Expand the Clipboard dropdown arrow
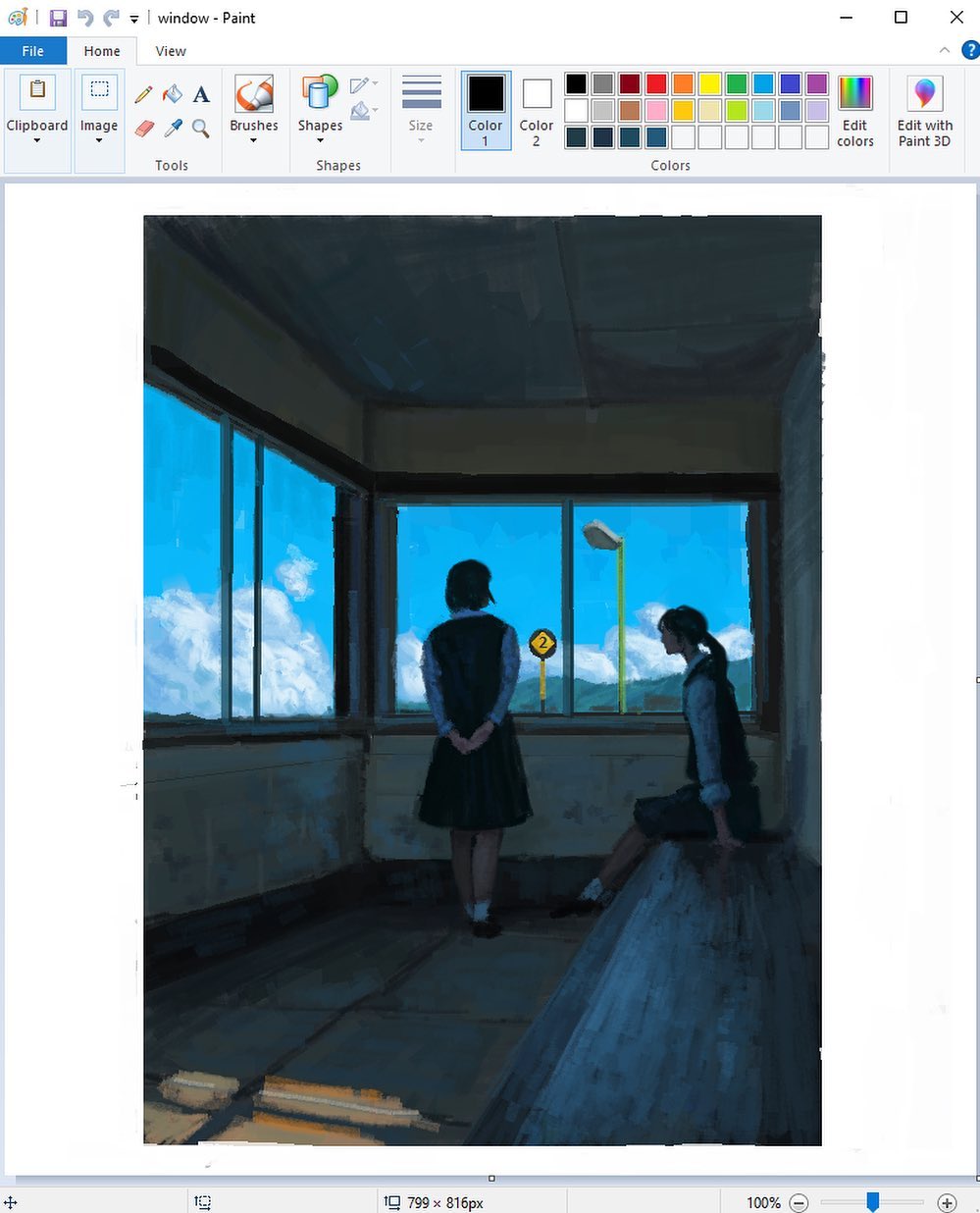This screenshot has height=1213, width=980. pos(37,141)
